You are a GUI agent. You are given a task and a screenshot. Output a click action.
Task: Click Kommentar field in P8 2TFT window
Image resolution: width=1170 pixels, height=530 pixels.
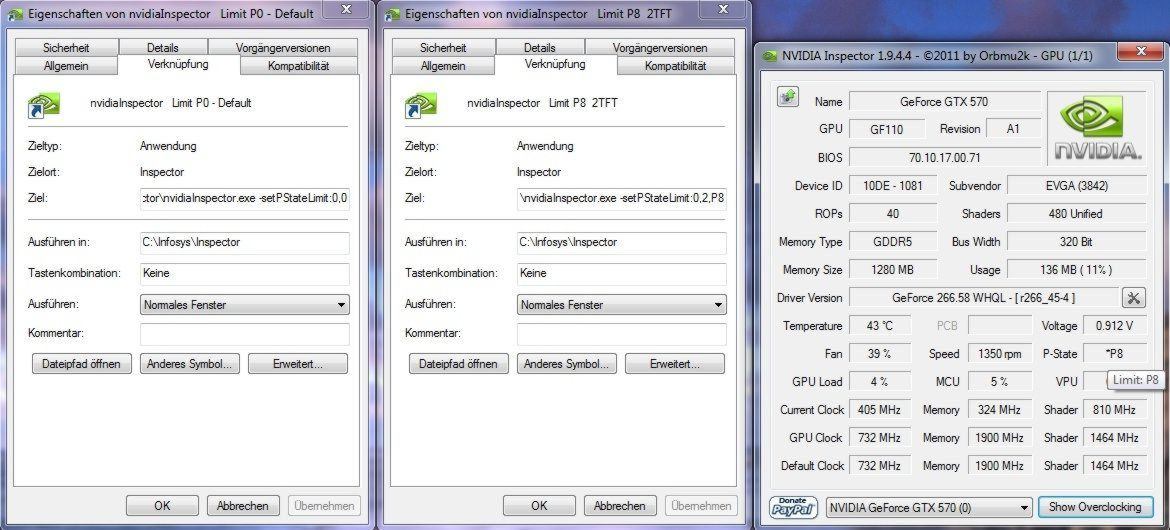pos(622,334)
